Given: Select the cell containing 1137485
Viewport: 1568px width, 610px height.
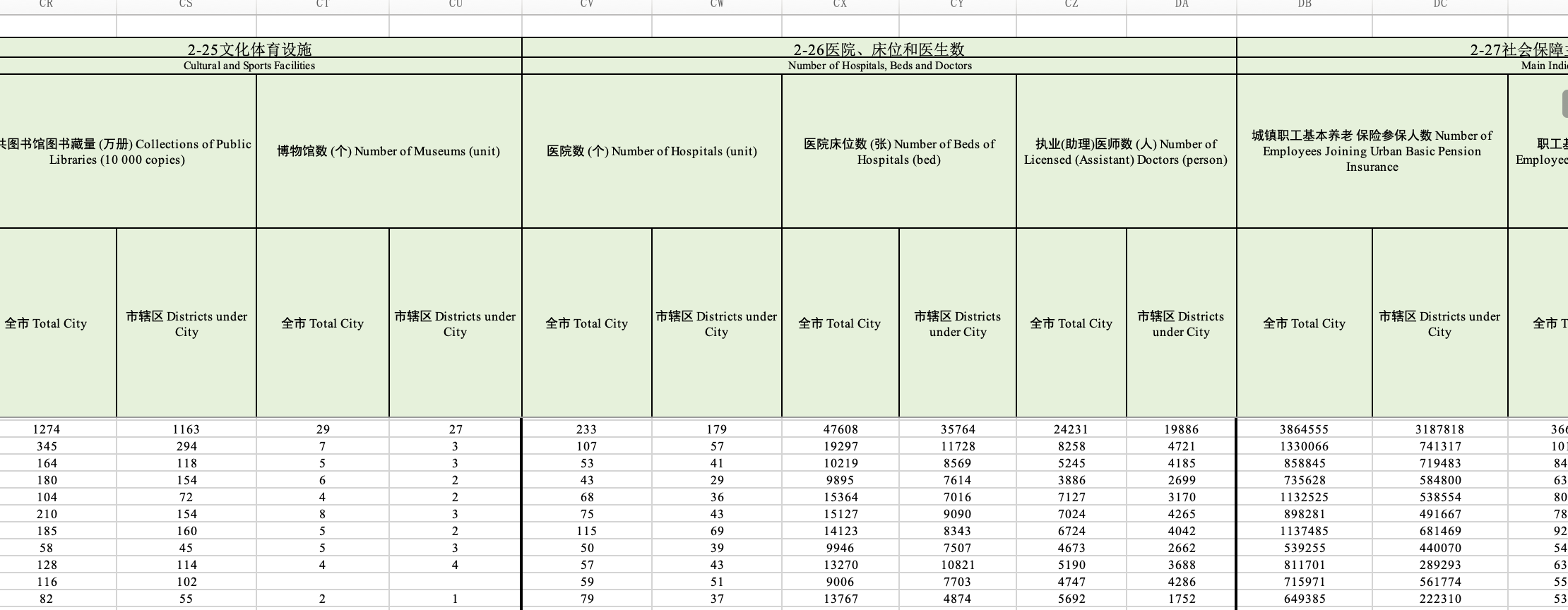Looking at the screenshot, I should [1305, 531].
